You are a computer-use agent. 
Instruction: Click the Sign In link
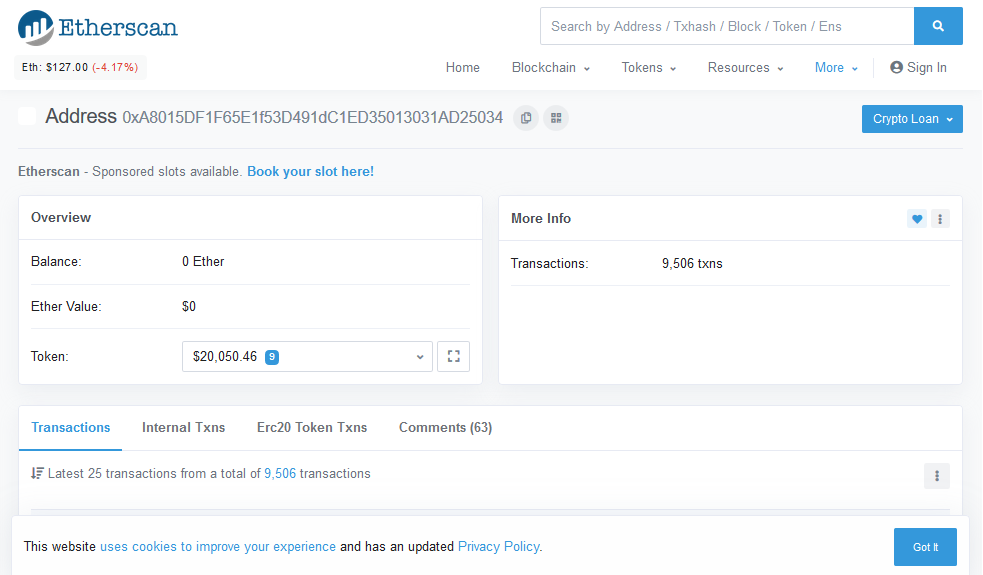(x=918, y=68)
